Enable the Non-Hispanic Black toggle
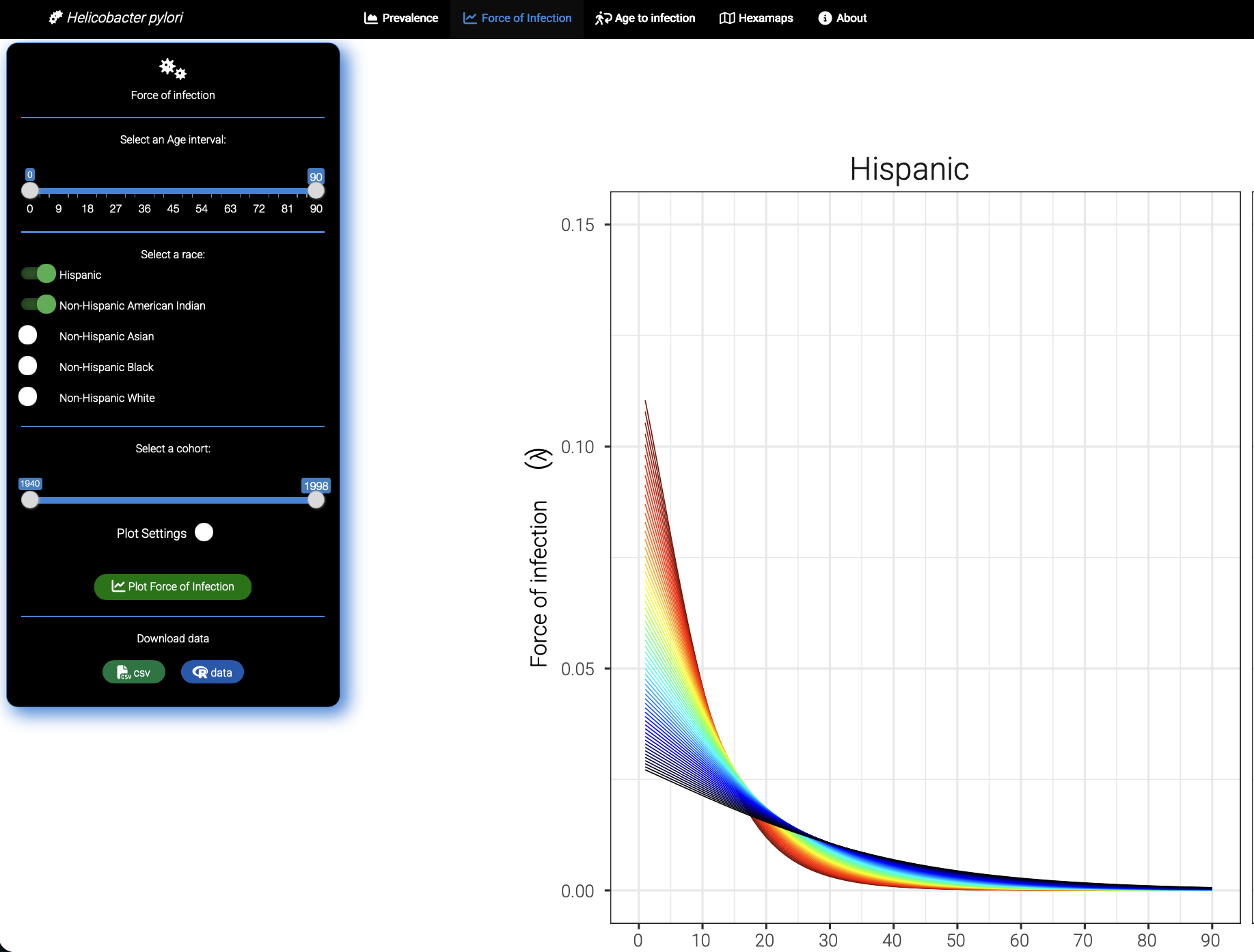This screenshot has height=952, width=1254. tap(28, 366)
